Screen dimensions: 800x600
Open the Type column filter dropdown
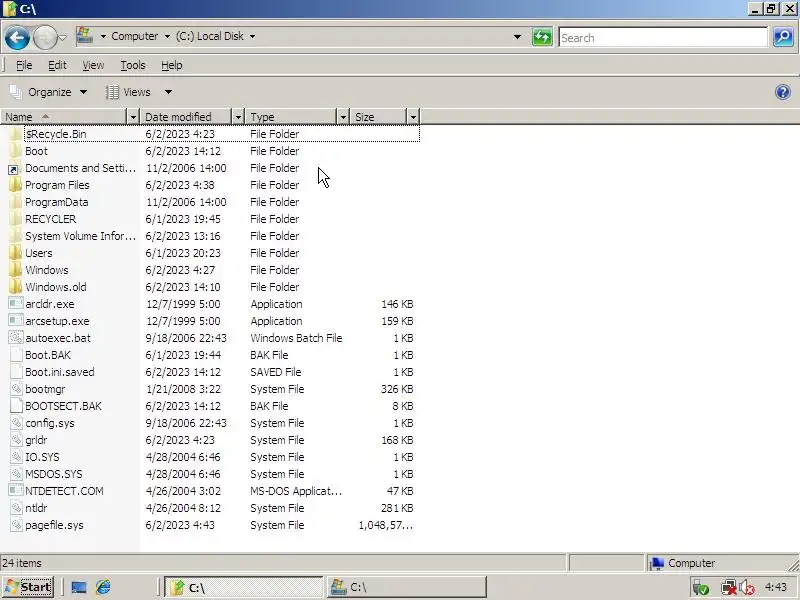pyautogui.click(x=343, y=117)
